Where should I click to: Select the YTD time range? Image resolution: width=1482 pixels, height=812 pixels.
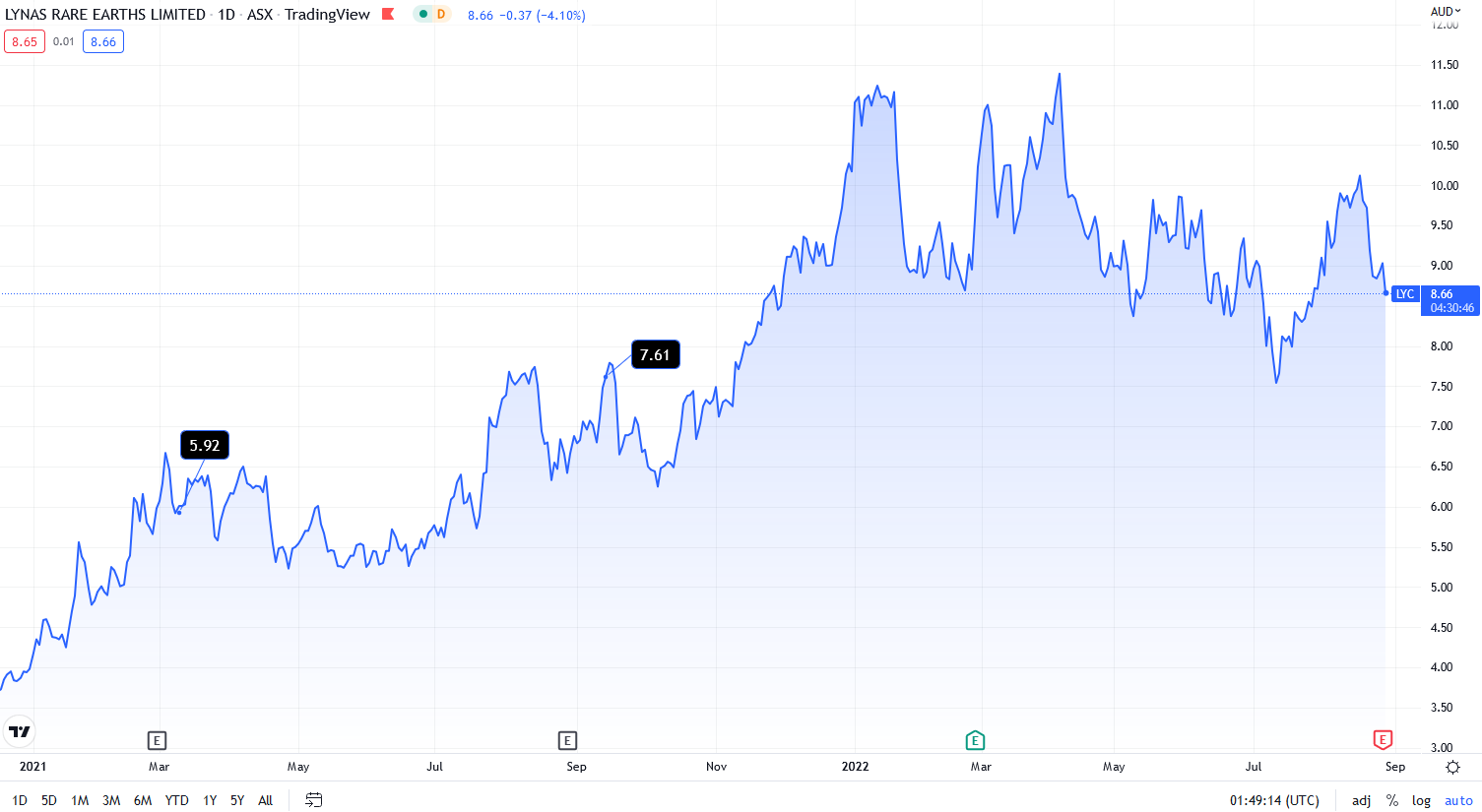177,800
